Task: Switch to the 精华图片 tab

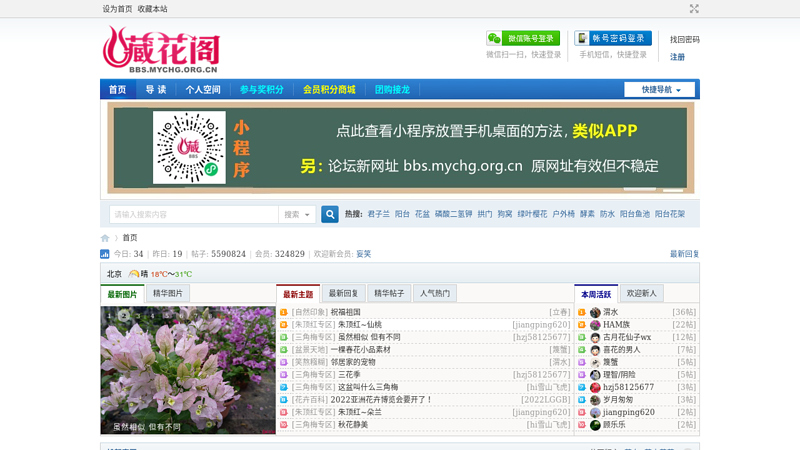Action: (167, 293)
